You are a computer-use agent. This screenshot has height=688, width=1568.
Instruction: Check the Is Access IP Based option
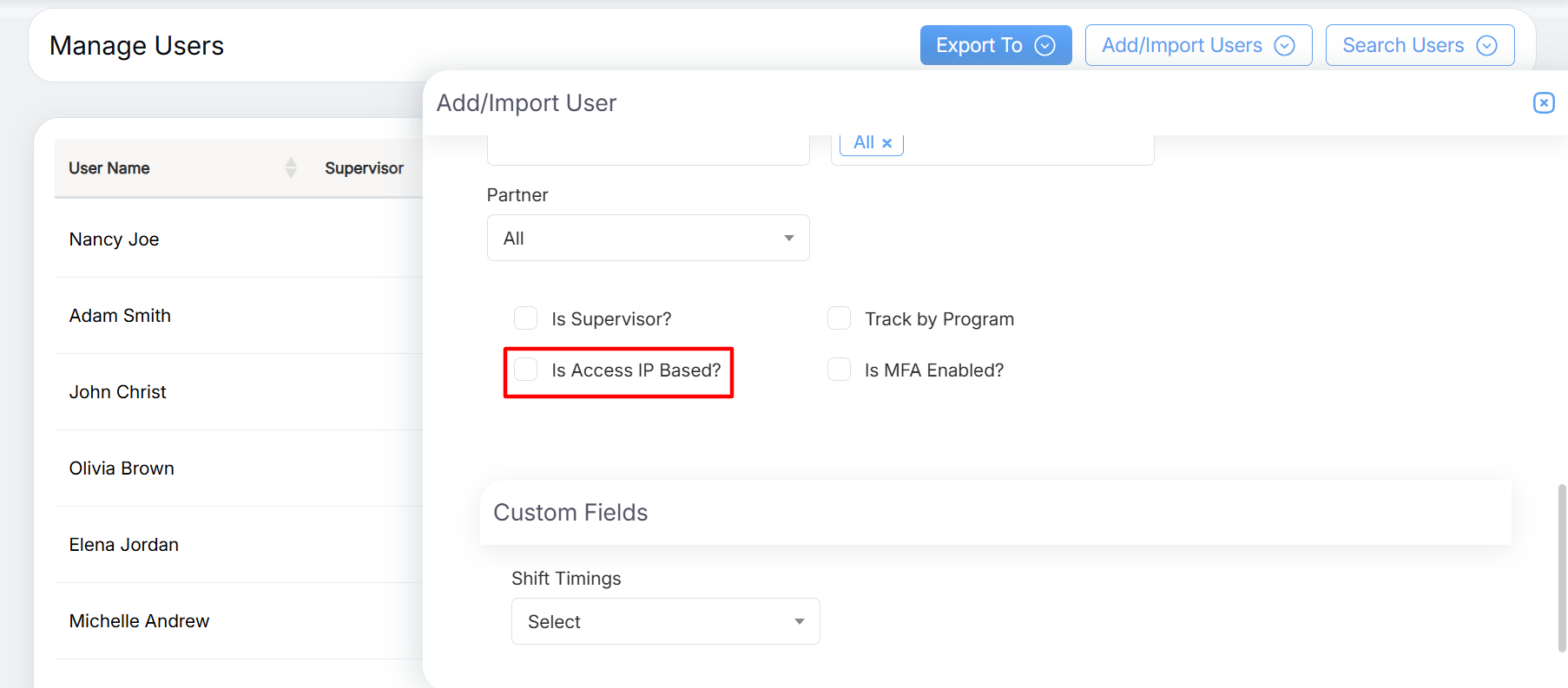point(526,370)
